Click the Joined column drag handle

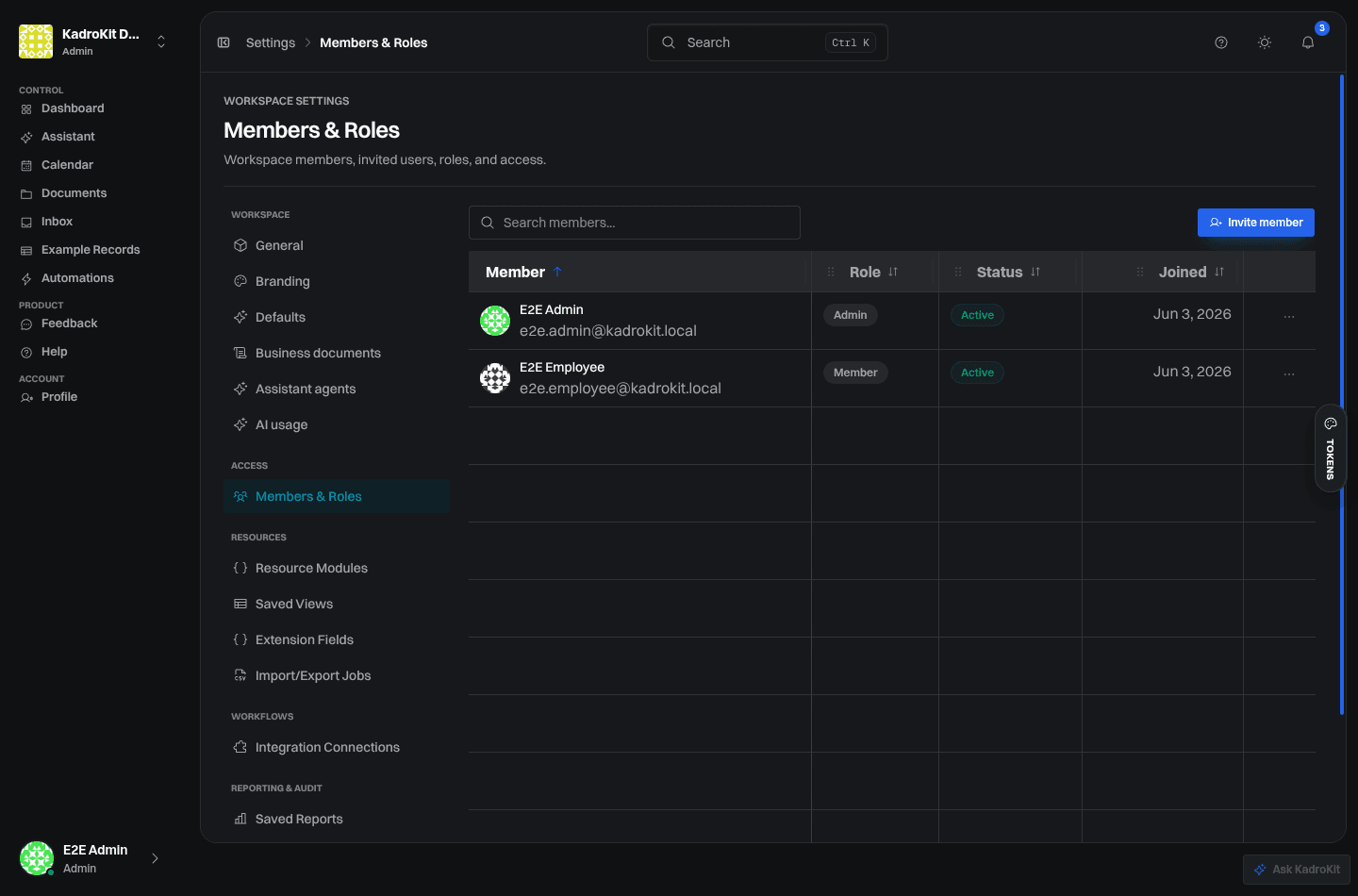(1140, 272)
